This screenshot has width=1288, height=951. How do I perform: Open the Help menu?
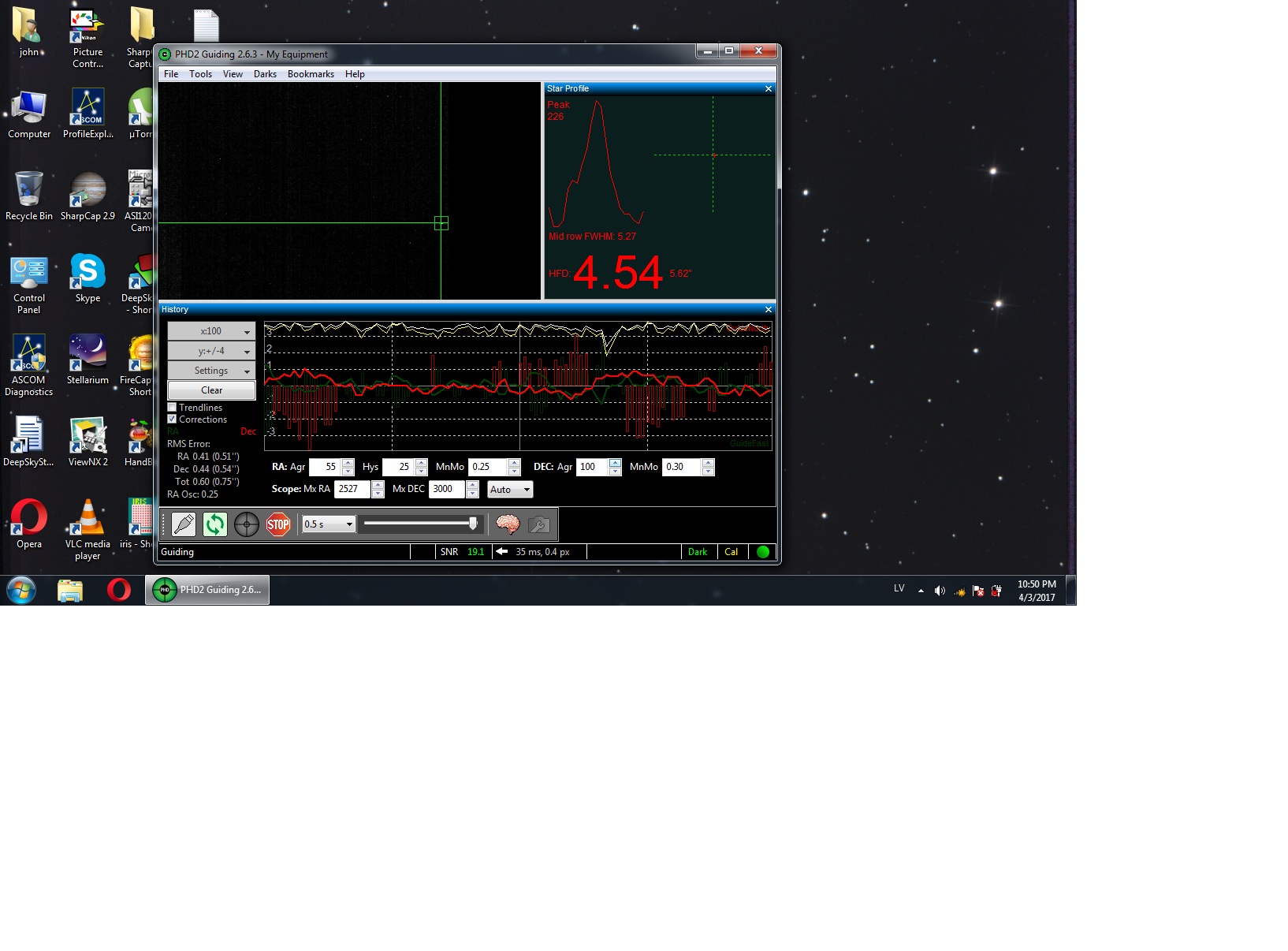(x=355, y=74)
